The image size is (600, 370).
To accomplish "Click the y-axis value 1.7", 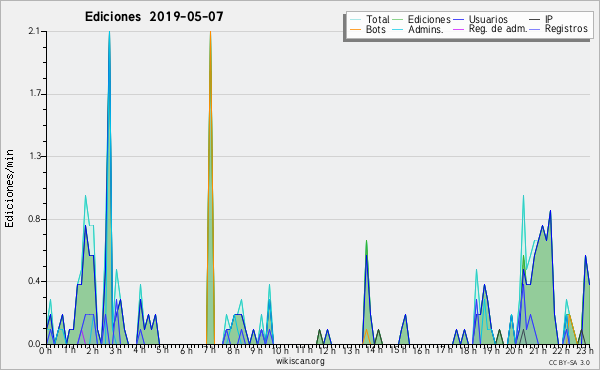I will pyautogui.click(x=34, y=94).
